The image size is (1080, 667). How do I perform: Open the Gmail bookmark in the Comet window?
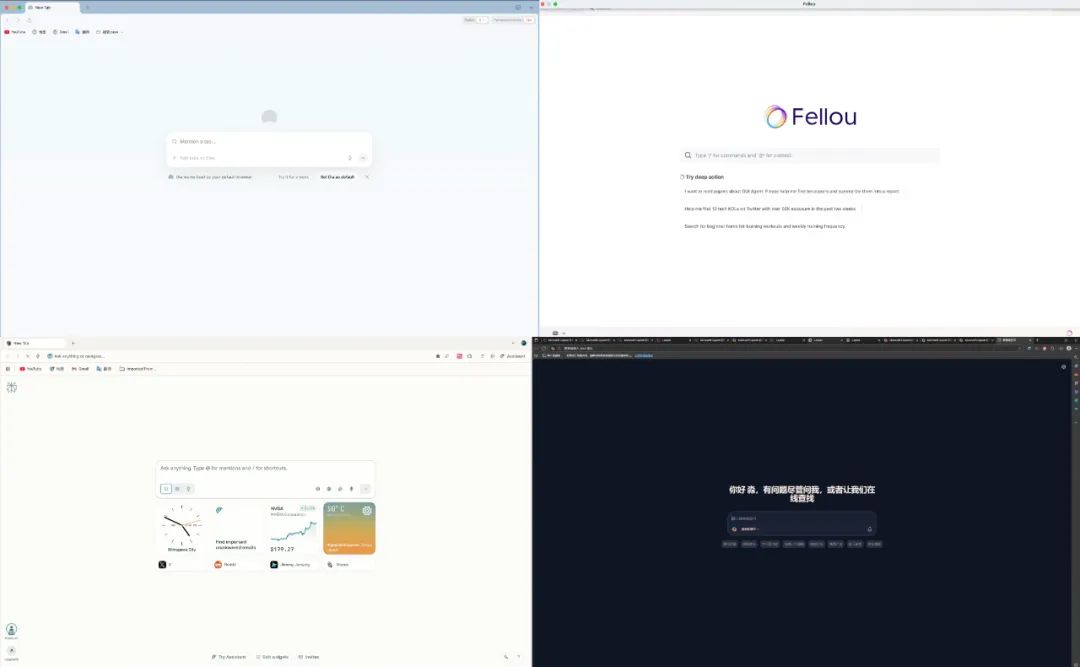pos(81,369)
